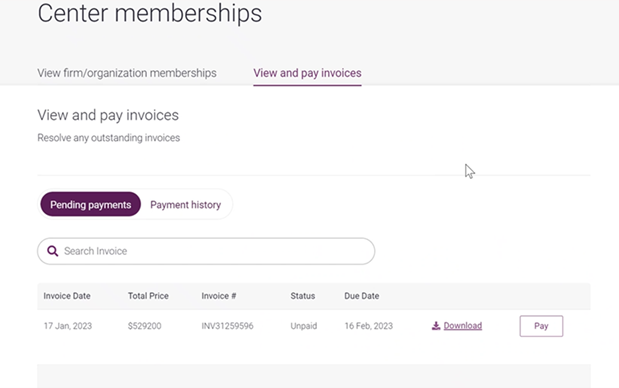619x388 pixels.
Task: Click the Unpaid status cell
Action: pos(304,326)
